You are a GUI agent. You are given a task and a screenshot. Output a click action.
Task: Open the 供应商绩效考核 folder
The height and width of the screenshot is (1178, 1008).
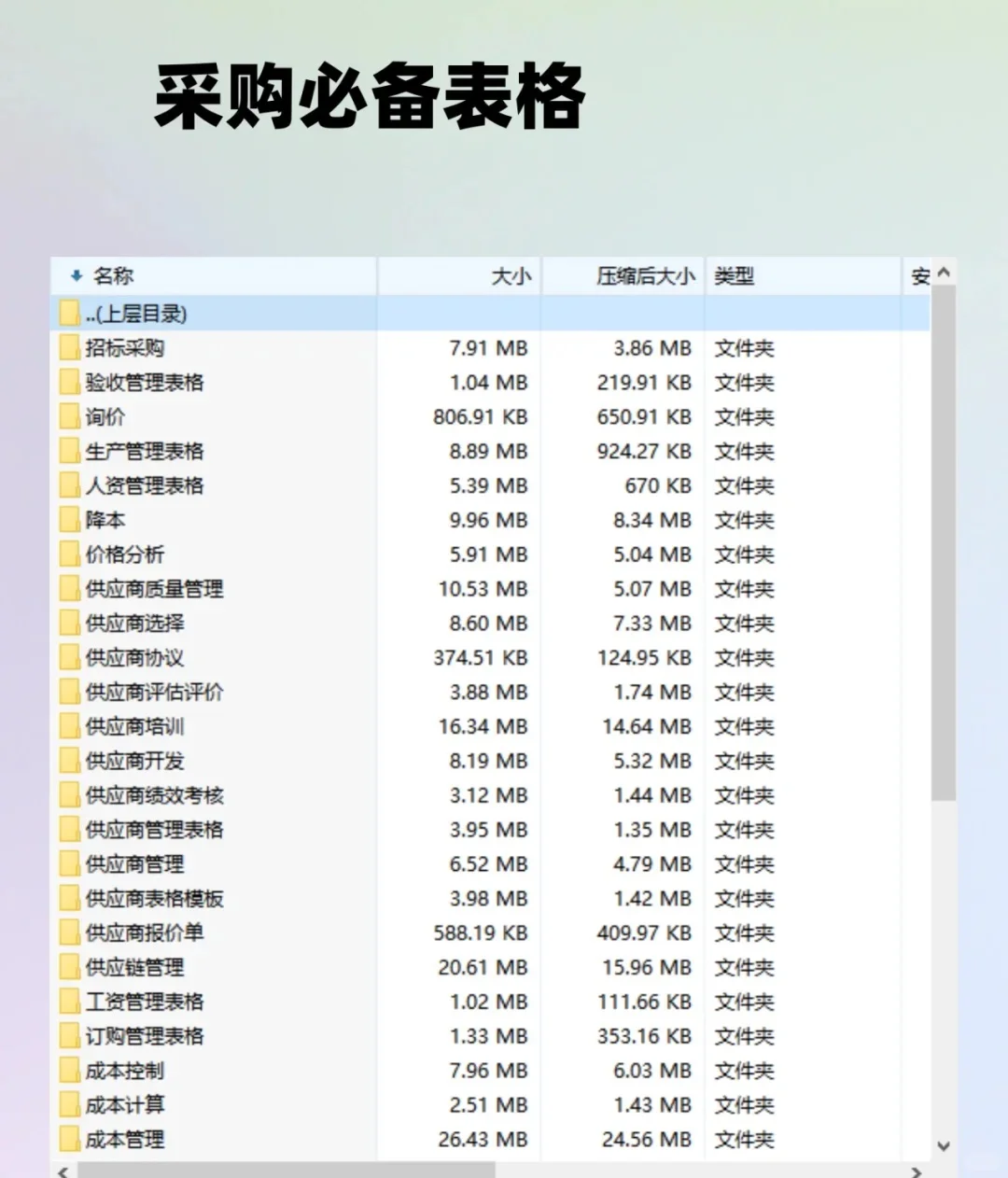point(145,794)
